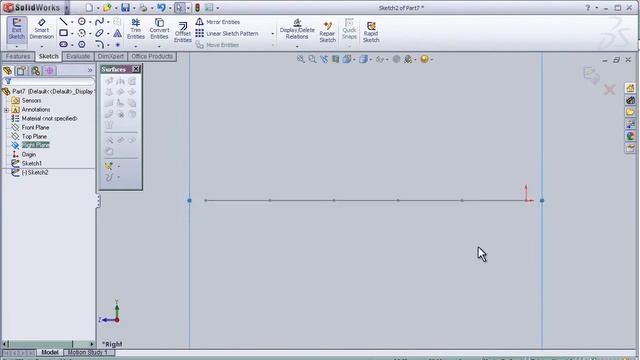Click Linear Sketch Pattern
The width and height of the screenshot is (640, 360).
[x=227, y=33]
